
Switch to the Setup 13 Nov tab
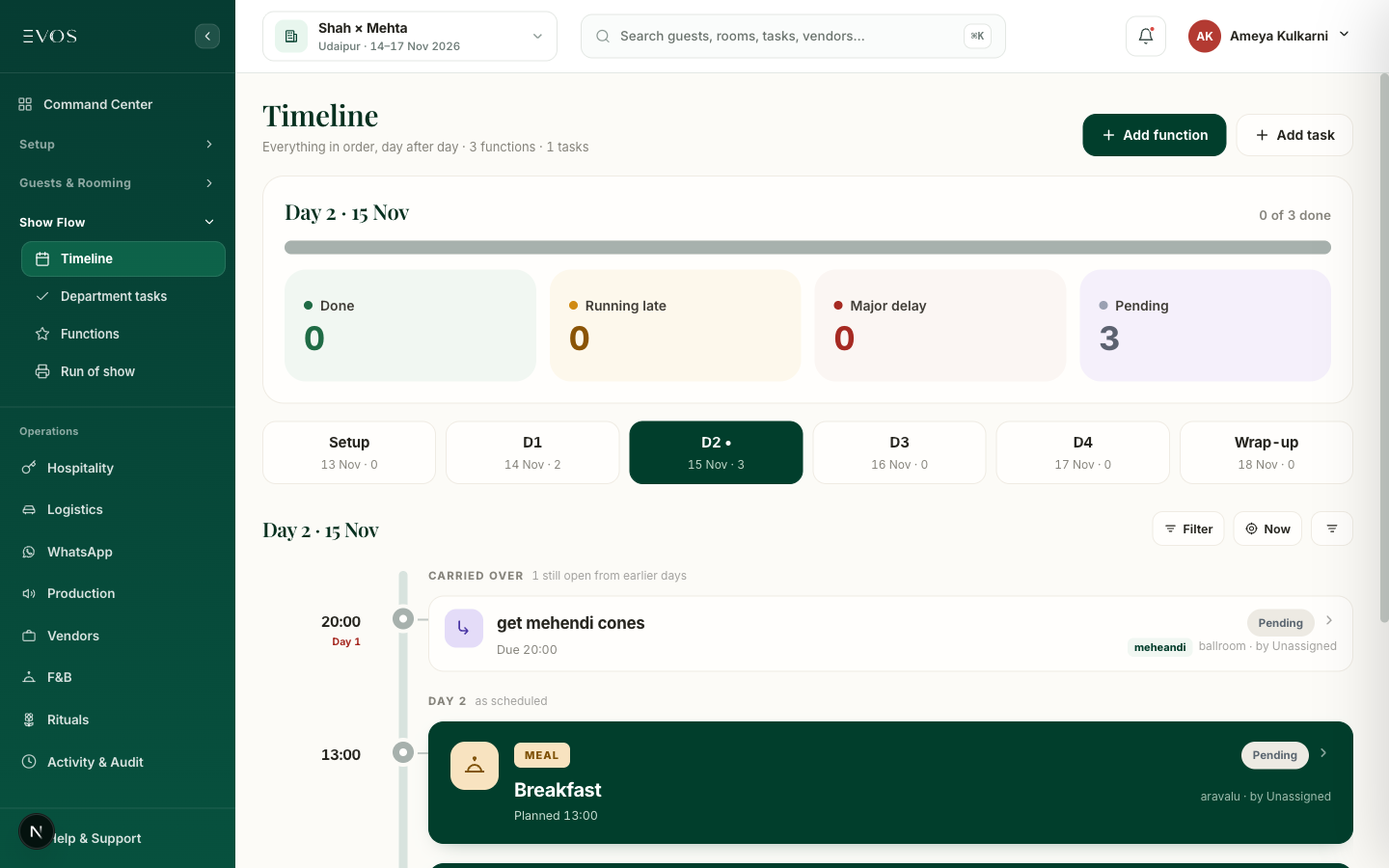click(349, 452)
